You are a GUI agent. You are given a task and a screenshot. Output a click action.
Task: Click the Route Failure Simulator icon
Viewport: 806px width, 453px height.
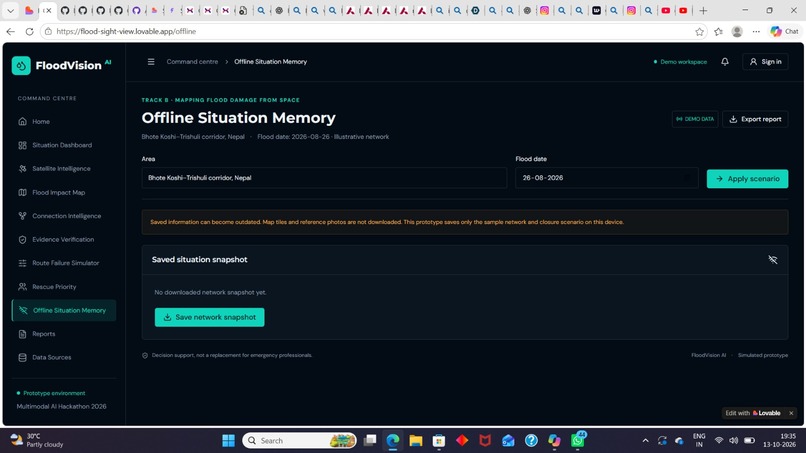click(23, 263)
